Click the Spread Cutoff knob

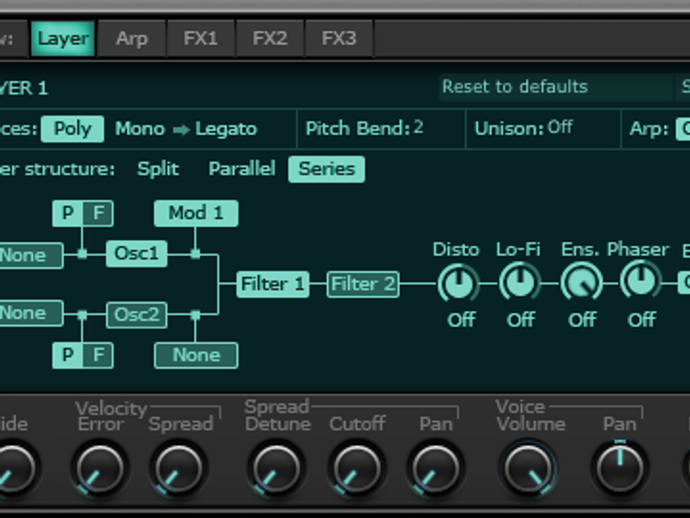tap(356, 469)
